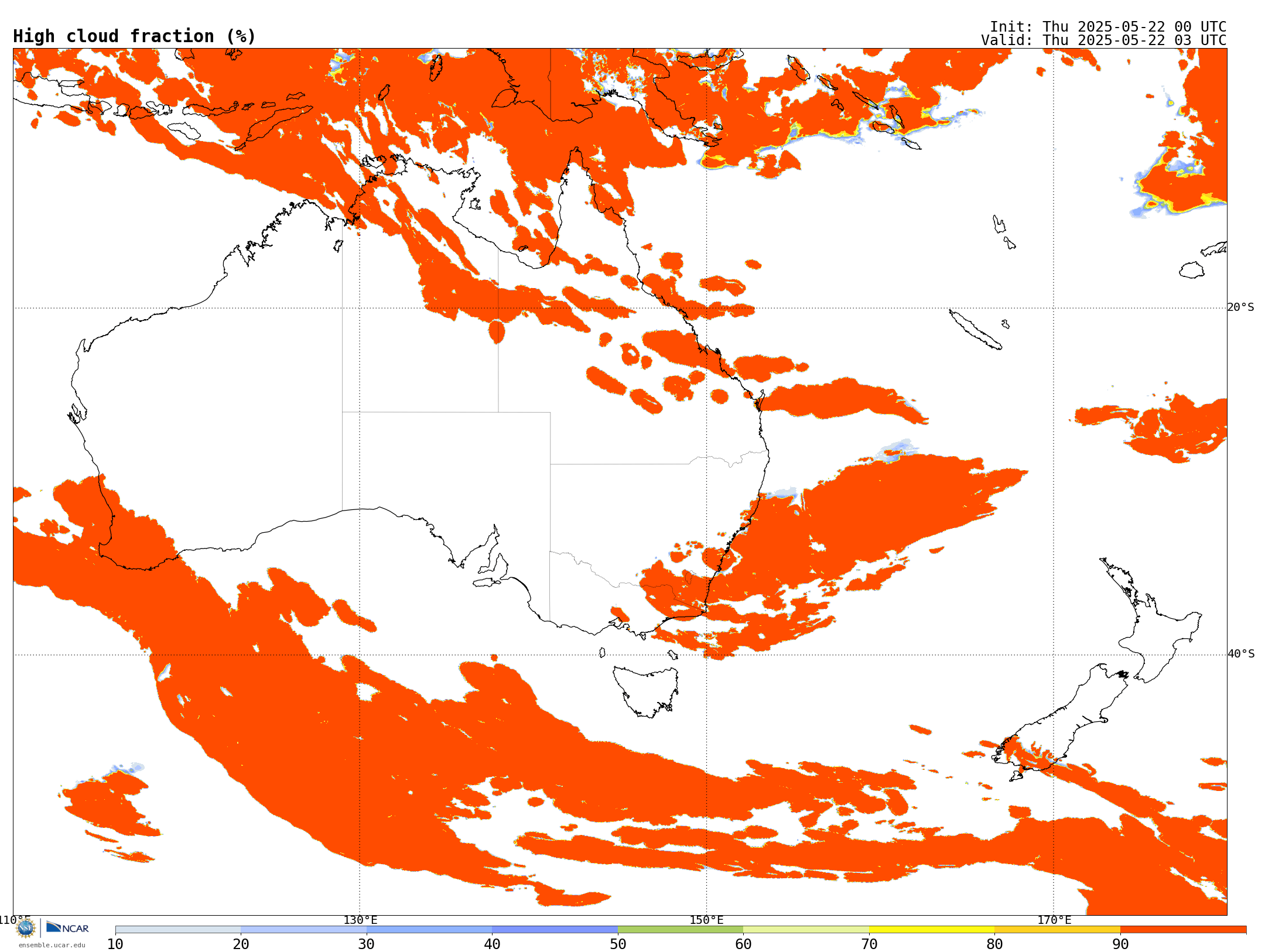Click the 40–50 periwinkle colorbar segment

(555, 930)
